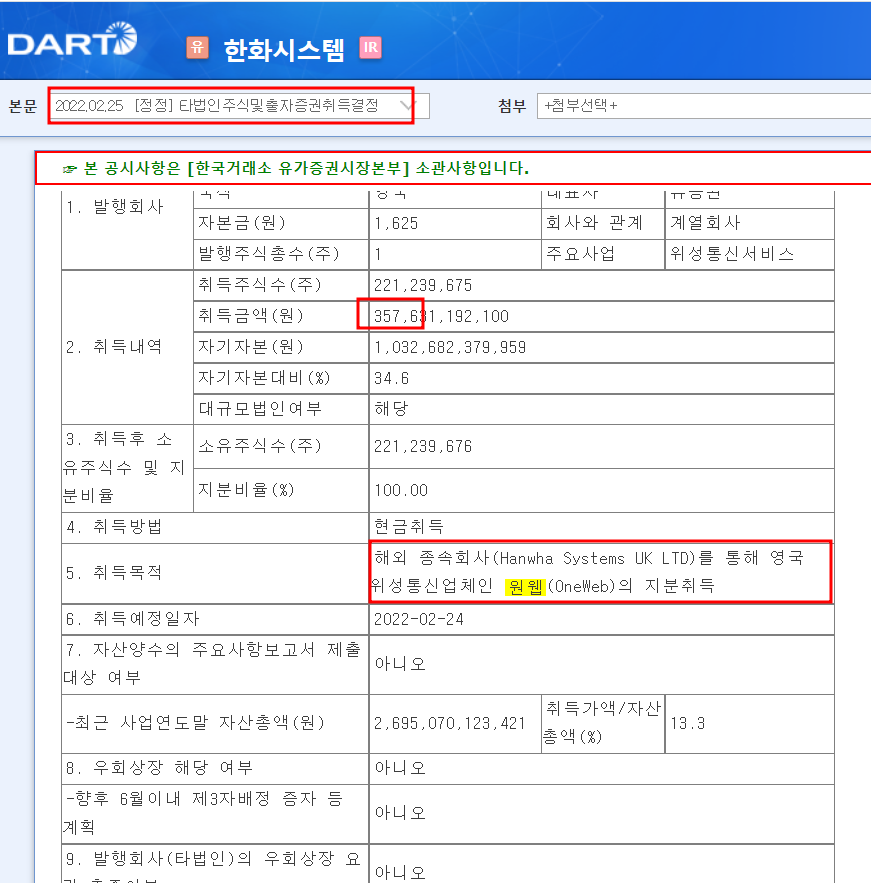Click the 4. 취득방법 row label
The width and height of the screenshot is (871, 883).
coord(114,528)
